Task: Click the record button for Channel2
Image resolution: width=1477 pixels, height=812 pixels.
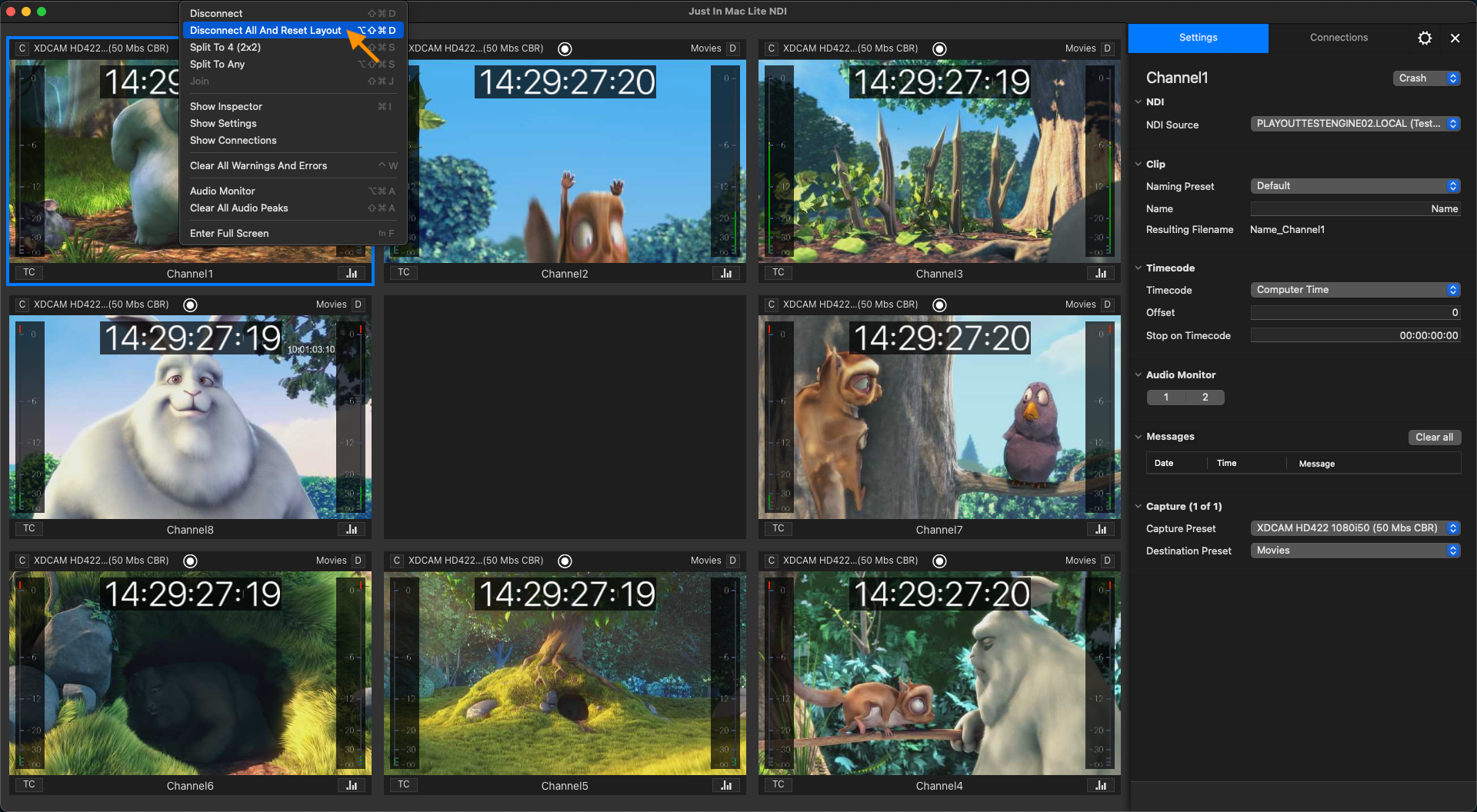Action: (x=565, y=48)
